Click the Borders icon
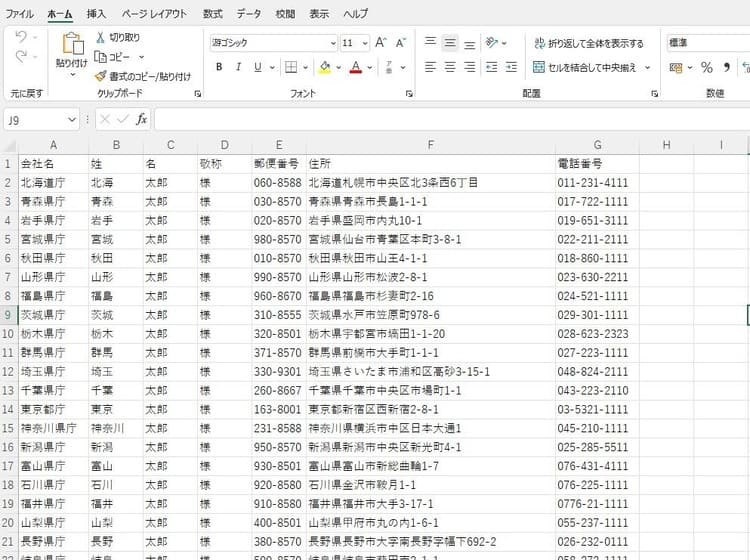 [x=291, y=67]
